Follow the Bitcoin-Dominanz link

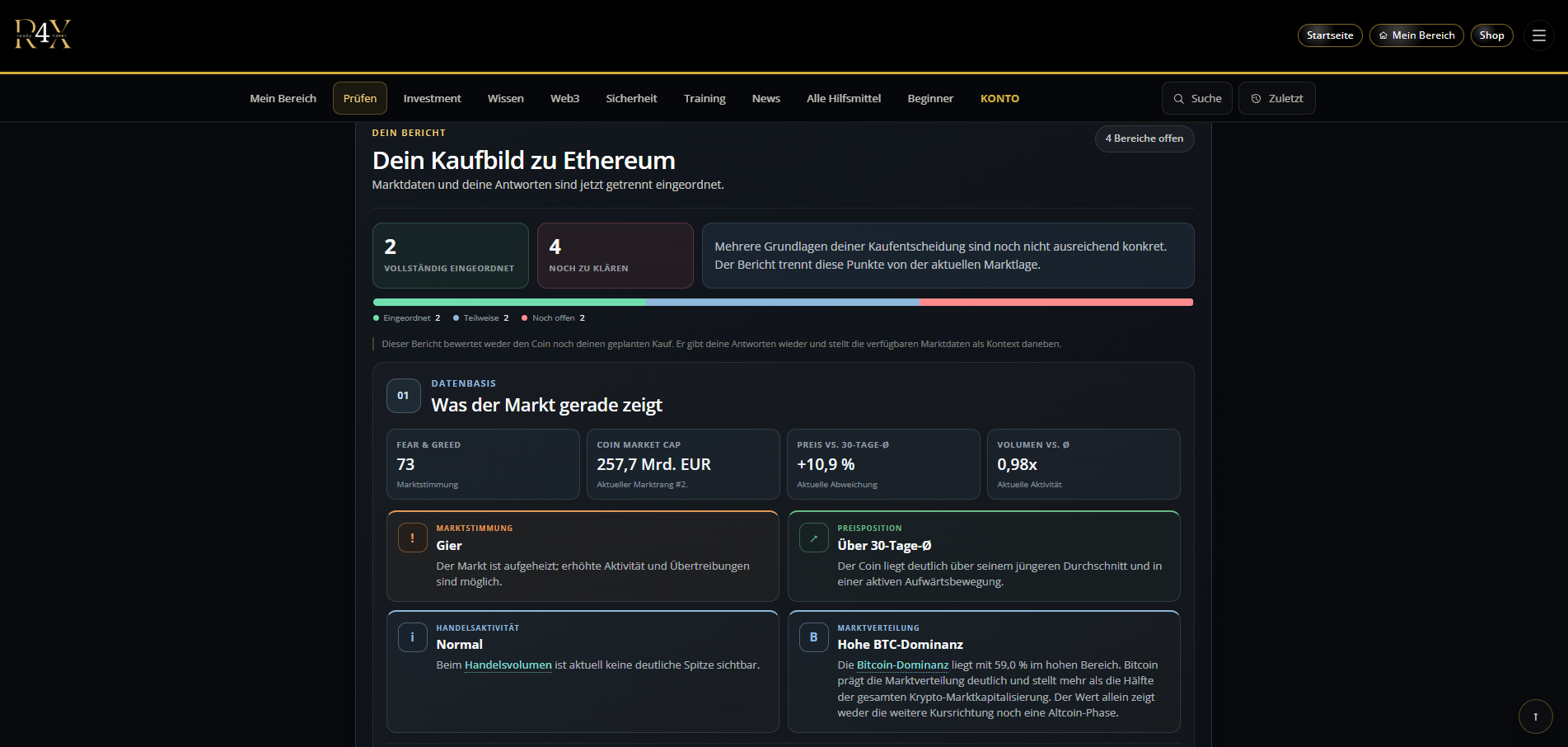click(903, 665)
